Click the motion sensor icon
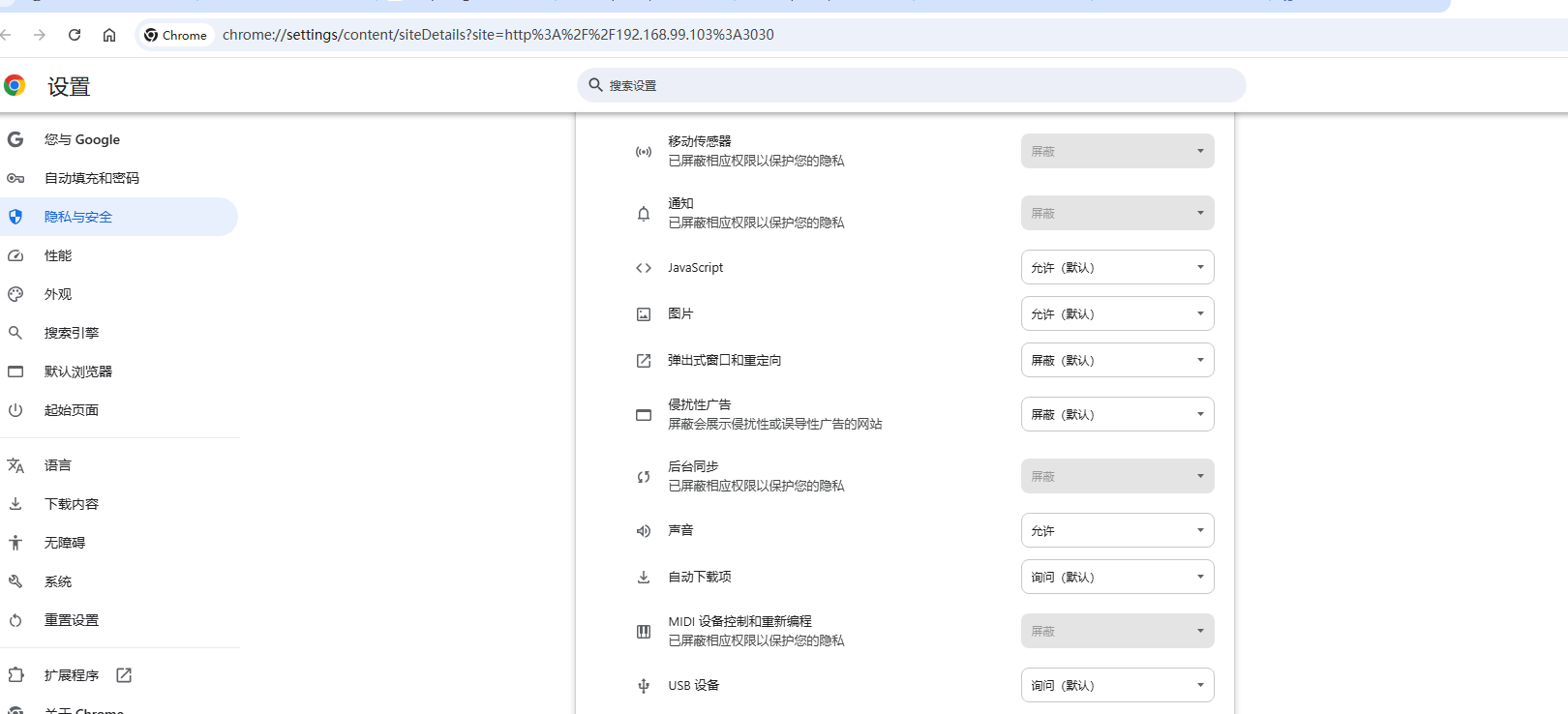Viewport: 1568px width, 714px height. 644,152
